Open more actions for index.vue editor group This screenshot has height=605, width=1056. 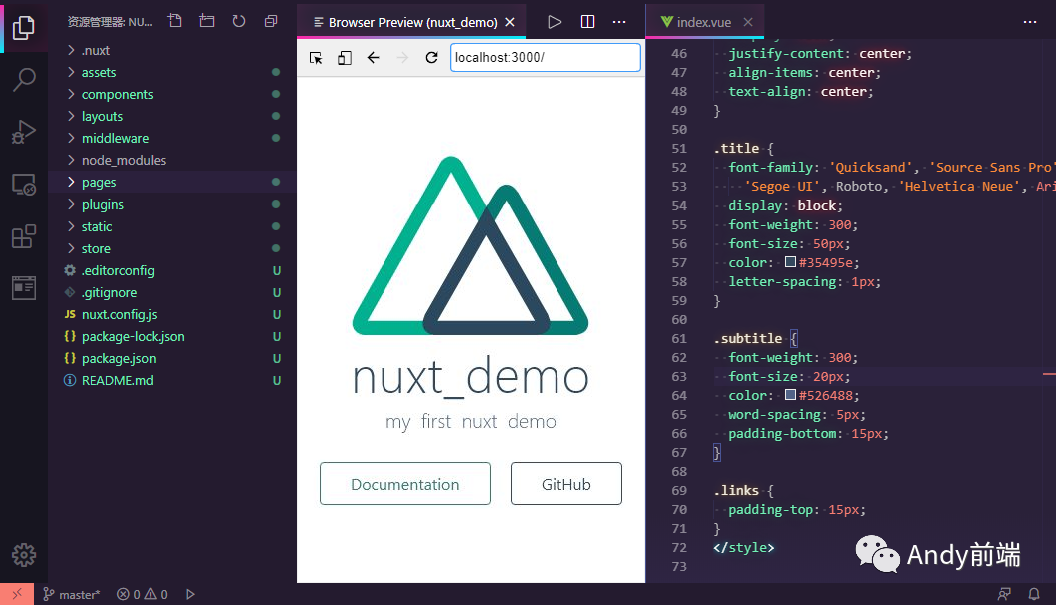pyautogui.click(x=1030, y=22)
